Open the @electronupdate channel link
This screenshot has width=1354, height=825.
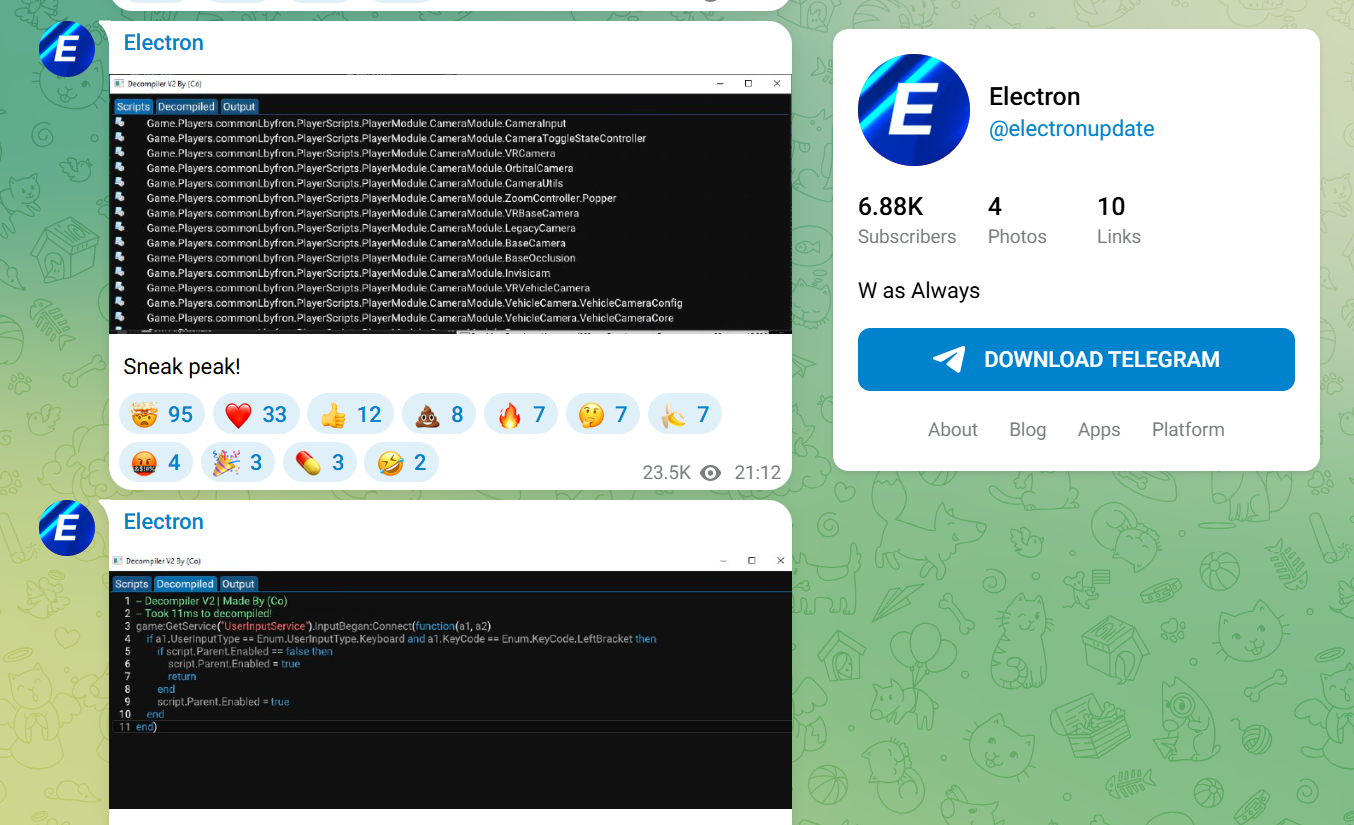pos(1071,128)
